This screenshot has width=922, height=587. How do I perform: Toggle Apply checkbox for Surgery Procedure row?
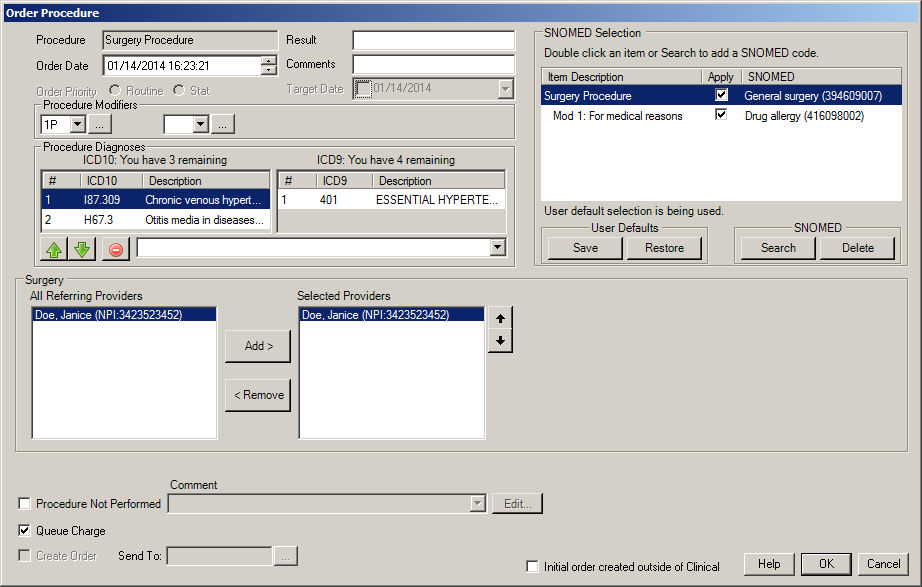(x=721, y=96)
